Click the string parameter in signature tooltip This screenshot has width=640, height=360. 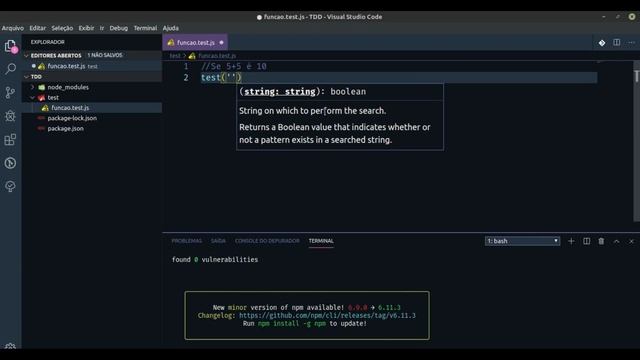tap(280, 91)
